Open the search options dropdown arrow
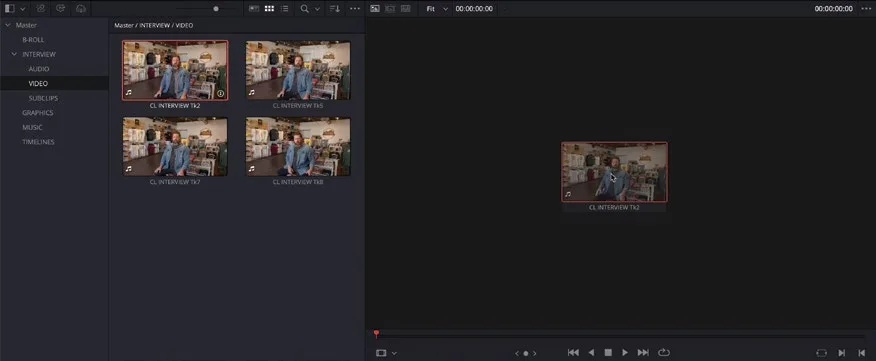The height and width of the screenshot is (361, 876). (x=317, y=9)
